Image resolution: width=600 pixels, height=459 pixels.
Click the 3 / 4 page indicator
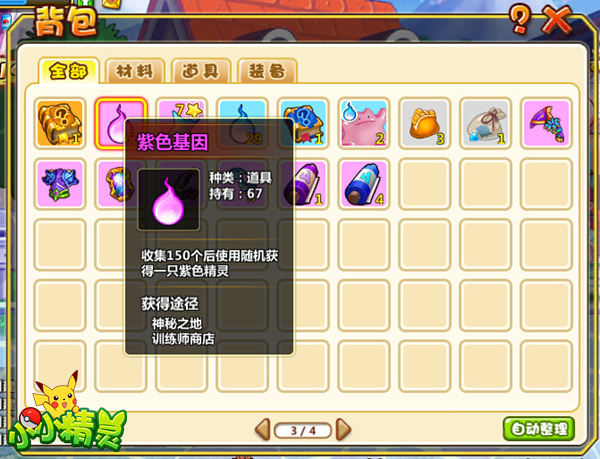pyautogui.click(x=303, y=431)
